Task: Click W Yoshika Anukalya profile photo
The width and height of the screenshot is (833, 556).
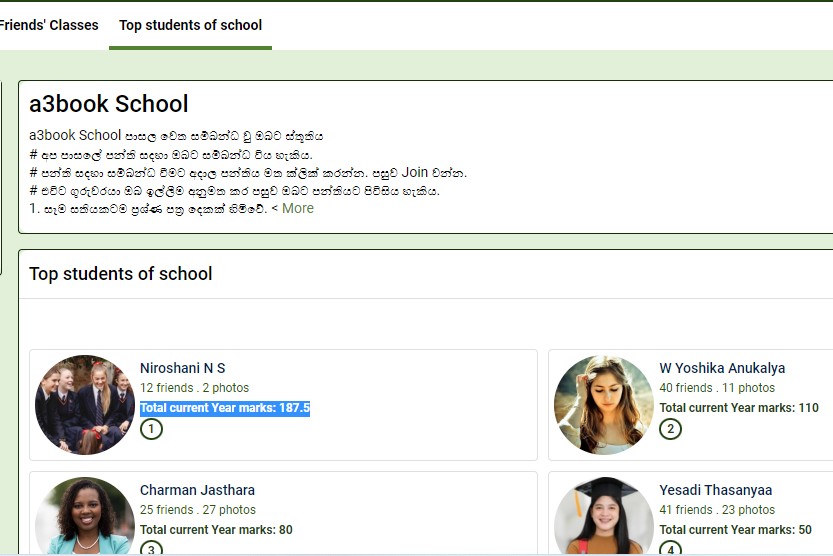Action: (604, 405)
